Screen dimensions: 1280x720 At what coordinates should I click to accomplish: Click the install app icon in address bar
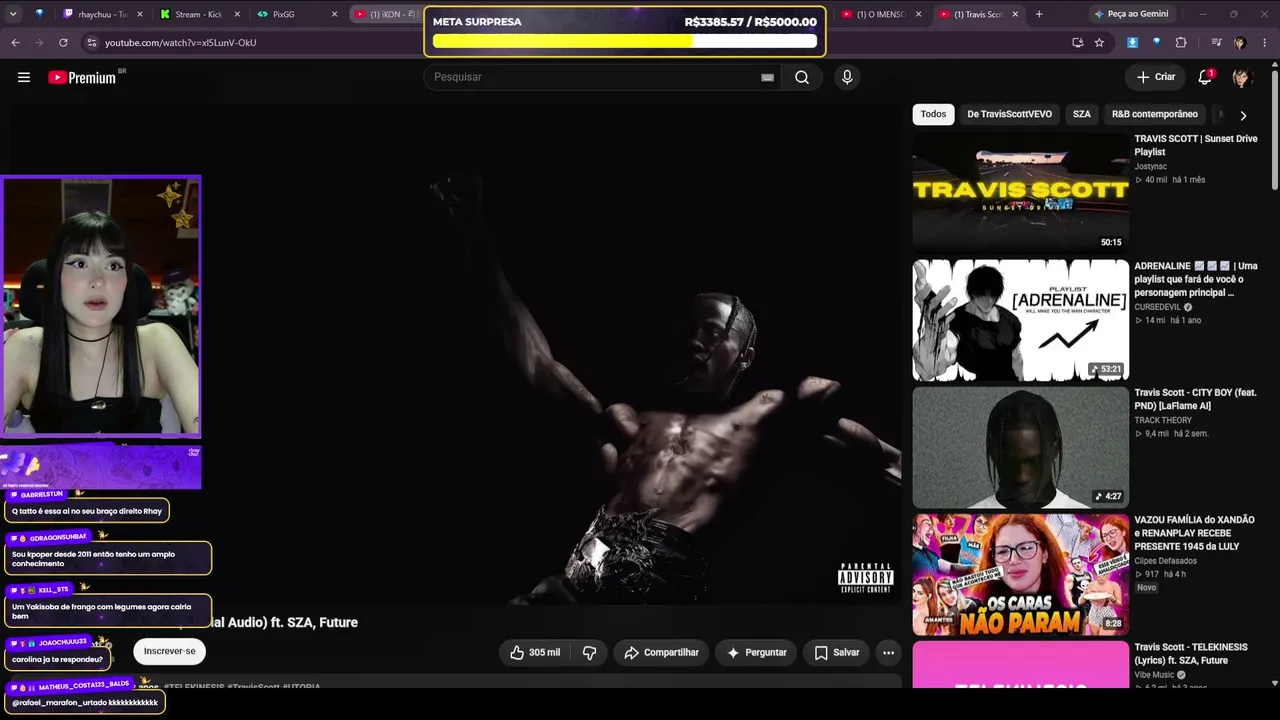(x=1077, y=42)
